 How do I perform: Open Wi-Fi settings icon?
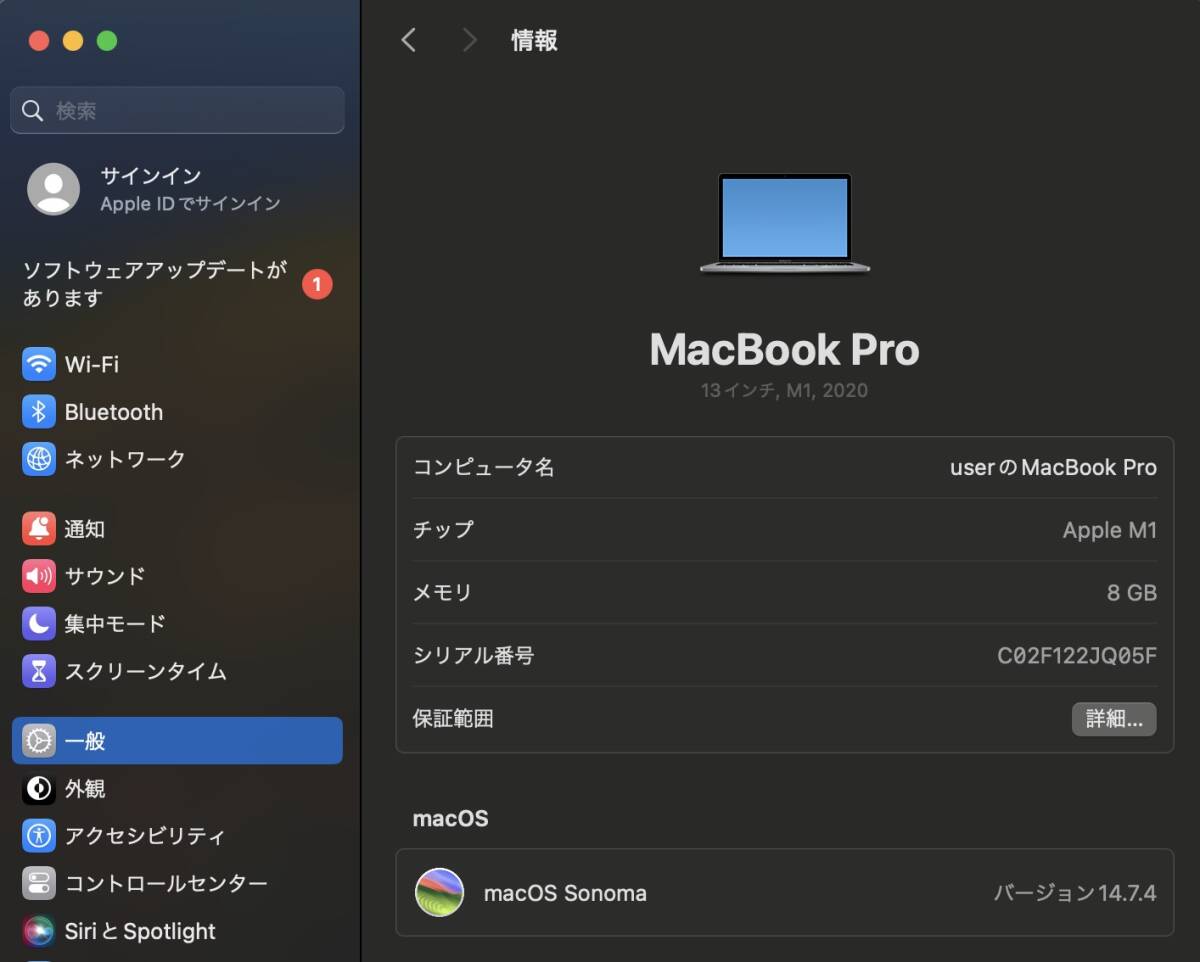pos(39,364)
